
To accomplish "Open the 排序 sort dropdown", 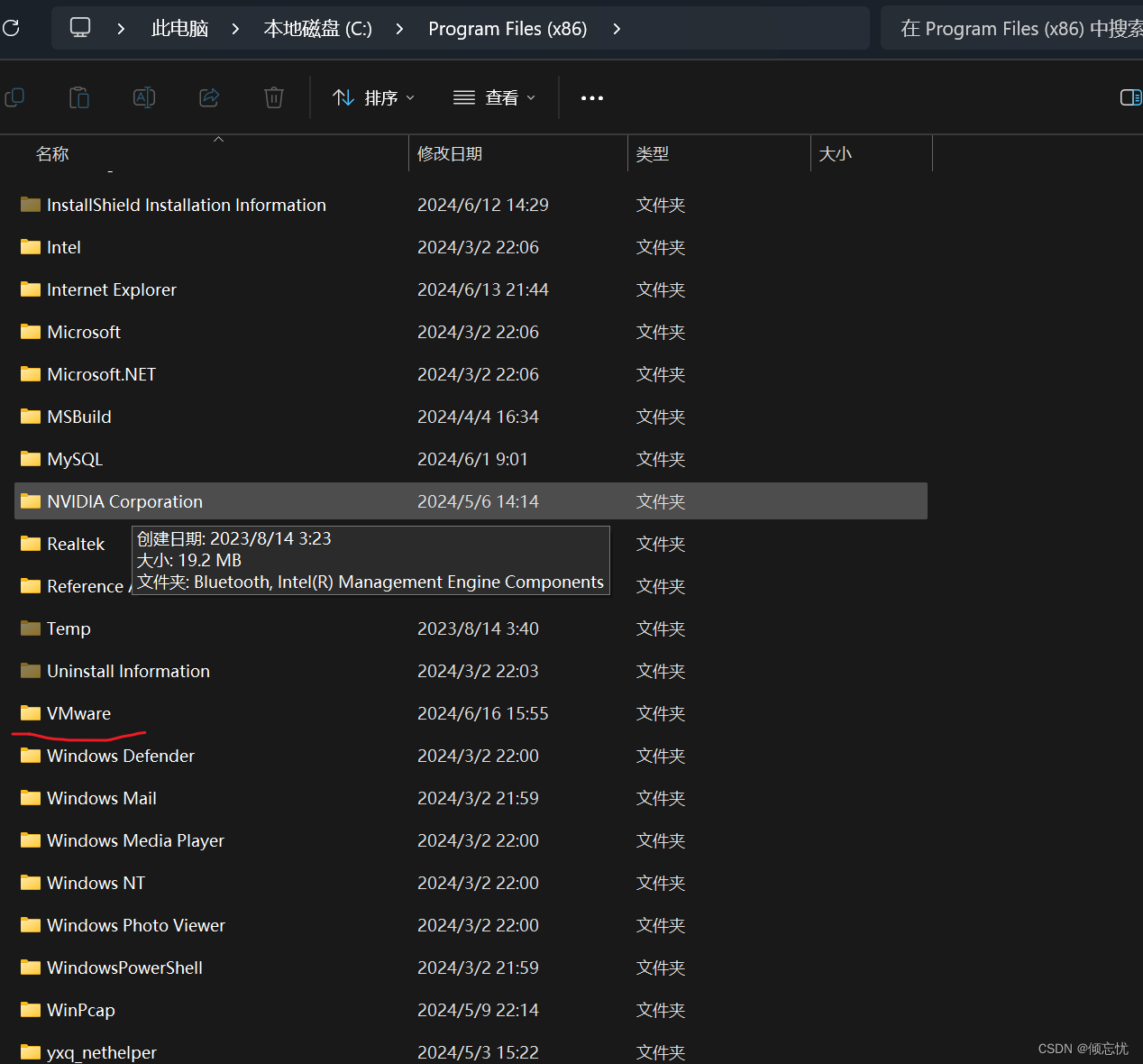I will [x=374, y=97].
